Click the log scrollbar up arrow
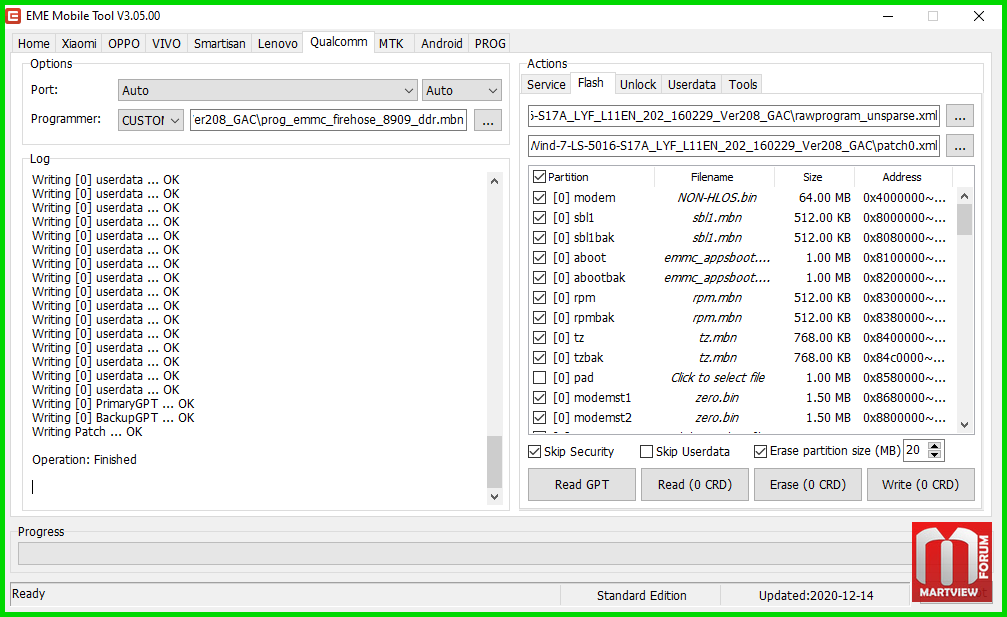Screen dimensions: 1007x617 point(494,181)
